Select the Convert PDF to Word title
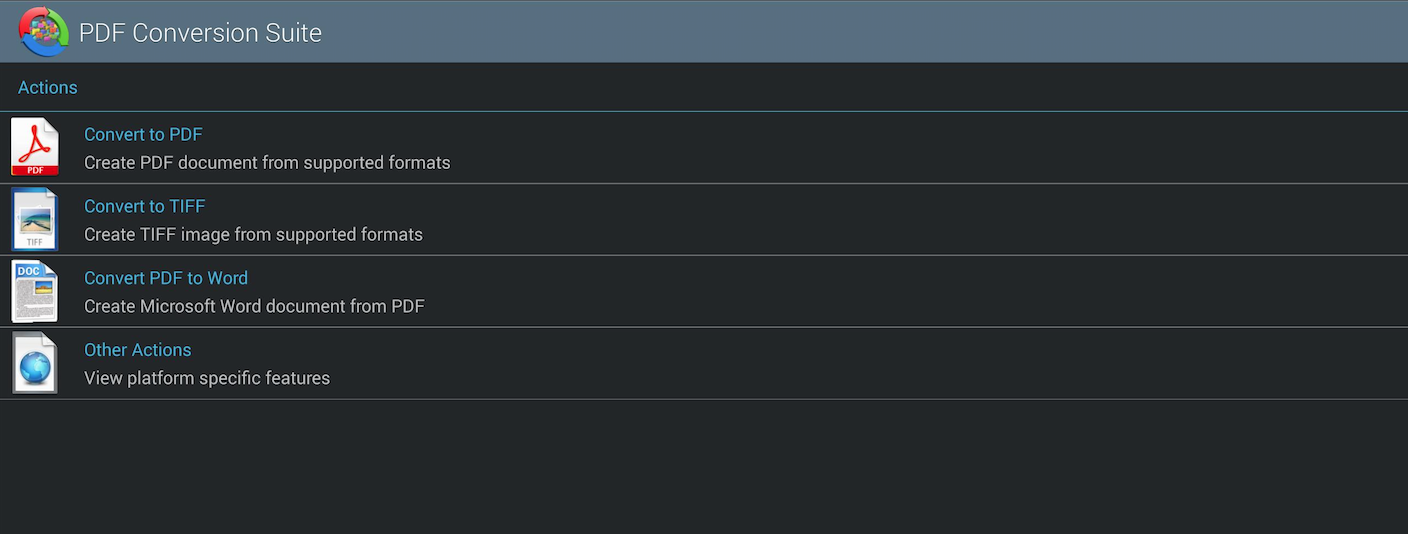This screenshot has height=534, width=1408. tap(166, 278)
